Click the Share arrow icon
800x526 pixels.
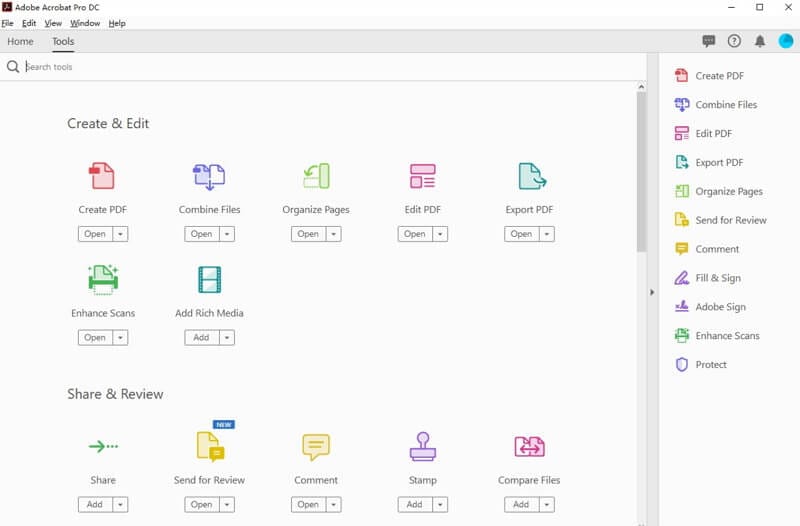pyautogui.click(x=103, y=446)
